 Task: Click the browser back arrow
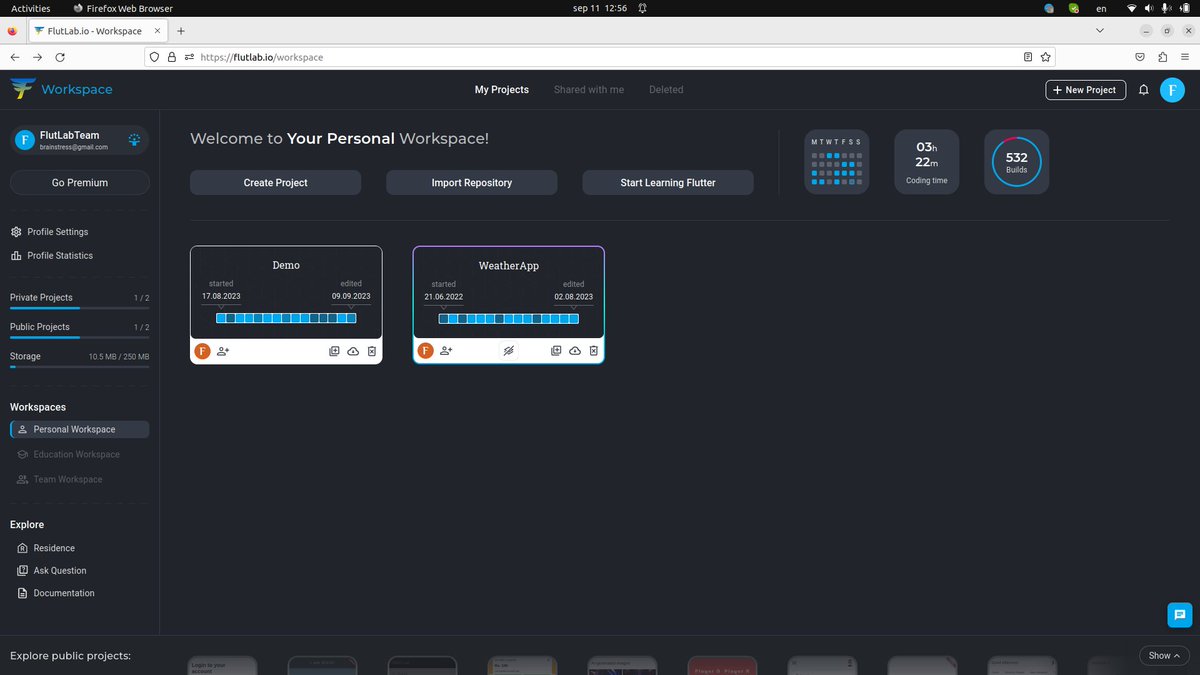[14, 57]
